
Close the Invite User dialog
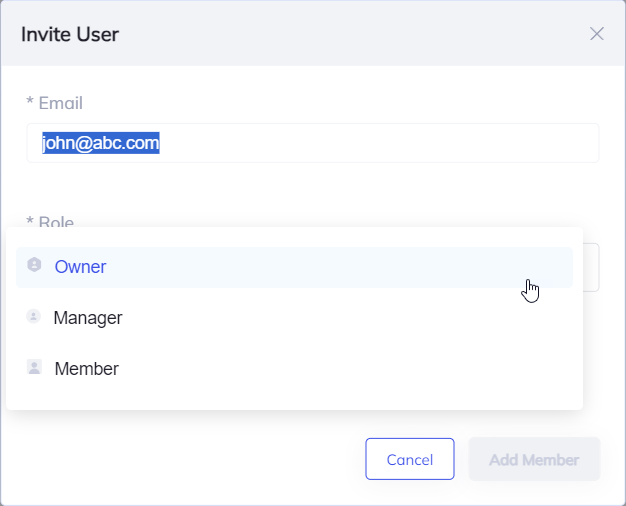597,34
